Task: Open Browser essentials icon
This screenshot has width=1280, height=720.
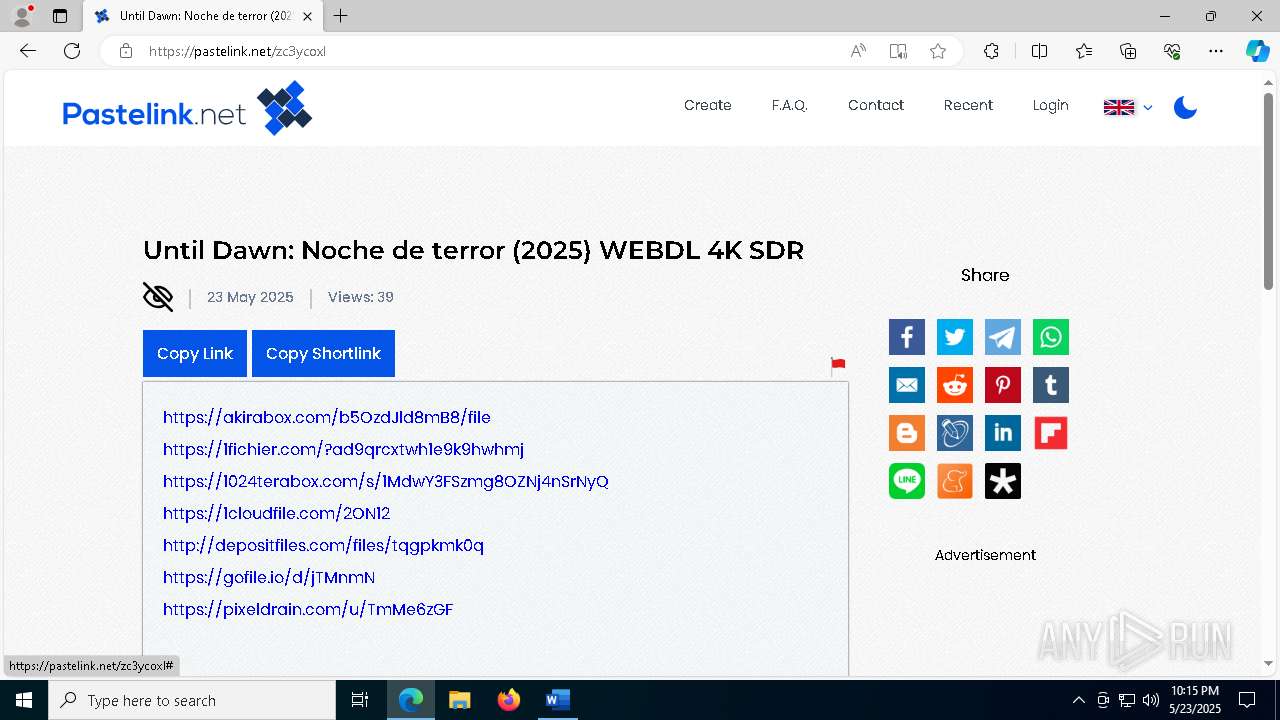Action: coord(1172,51)
